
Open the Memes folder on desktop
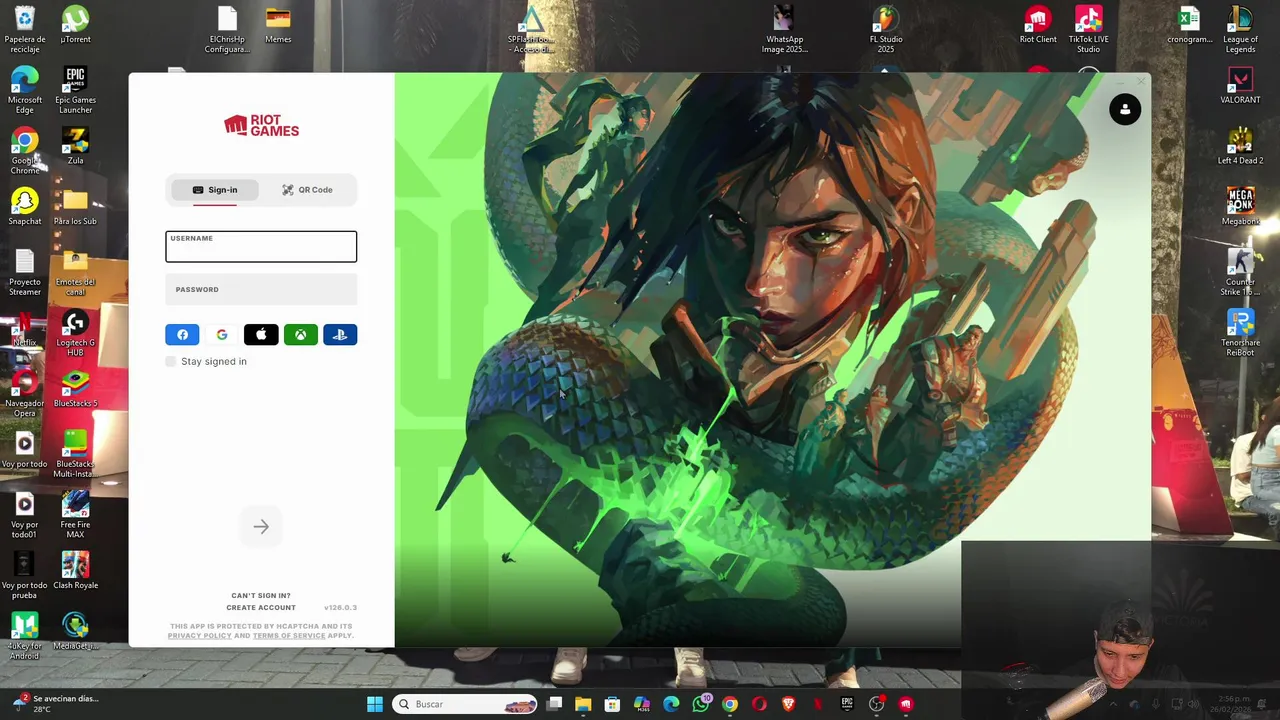tap(278, 26)
